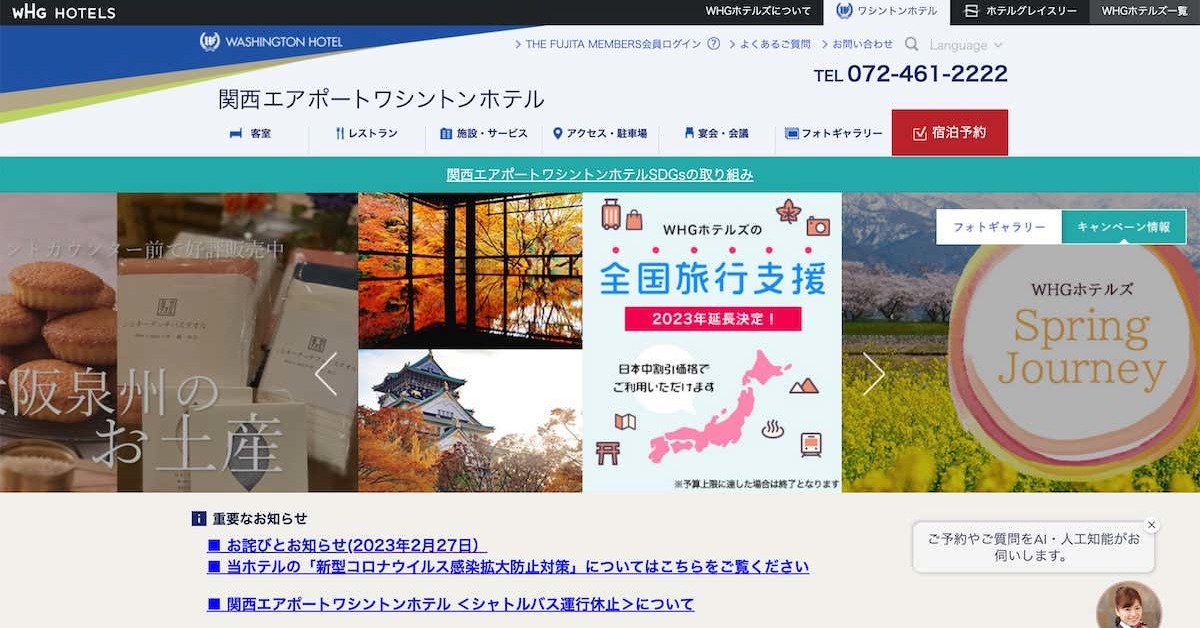
Task: Click the Washington Hotel logo in header
Action: click(x=271, y=42)
